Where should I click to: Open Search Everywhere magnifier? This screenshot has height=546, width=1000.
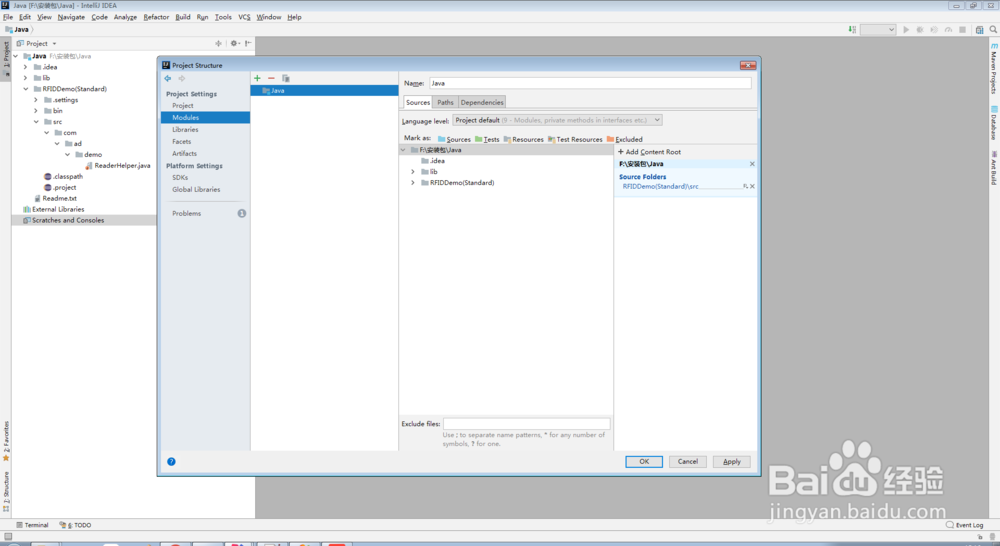(993, 29)
